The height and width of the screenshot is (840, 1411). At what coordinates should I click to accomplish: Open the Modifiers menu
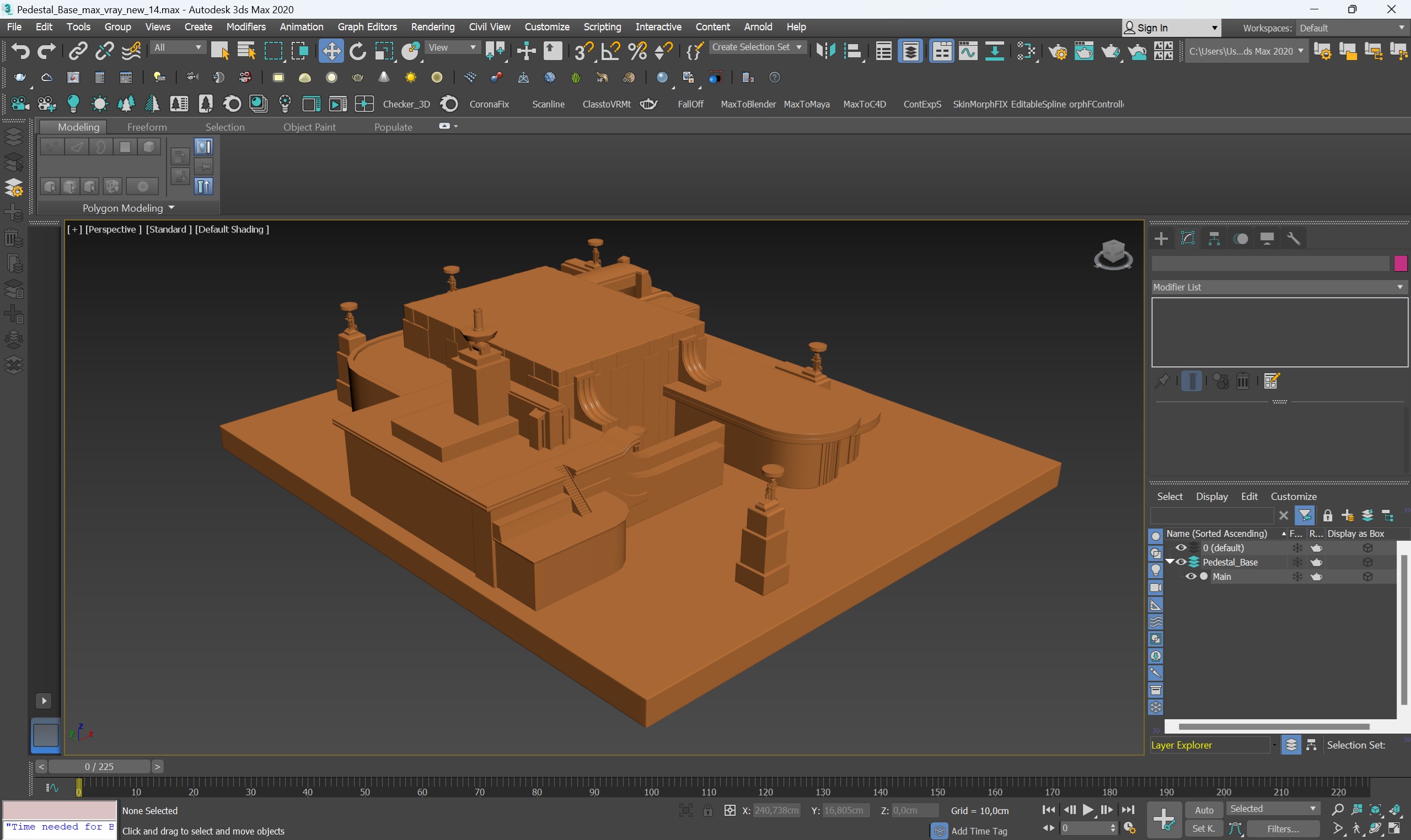tap(246, 26)
